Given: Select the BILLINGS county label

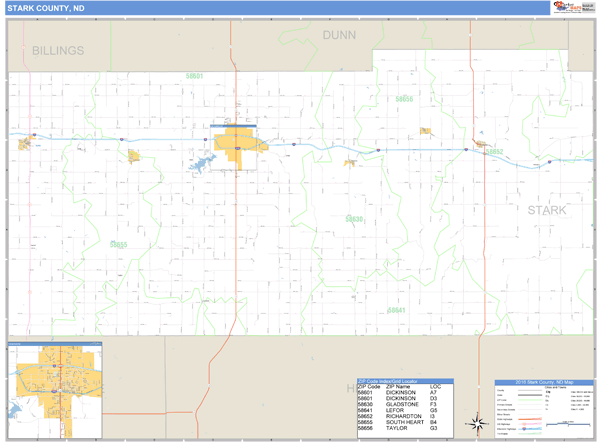Looking at the screenshot, I should click(57, 49).
